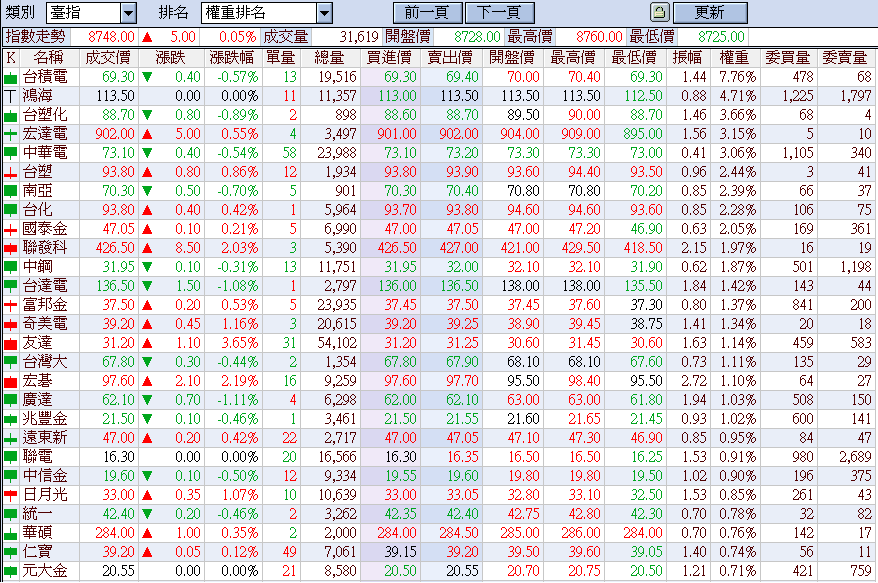Select the stock name 華碩
The height and width of the screenshot is (583, 878).
[38, 533]
